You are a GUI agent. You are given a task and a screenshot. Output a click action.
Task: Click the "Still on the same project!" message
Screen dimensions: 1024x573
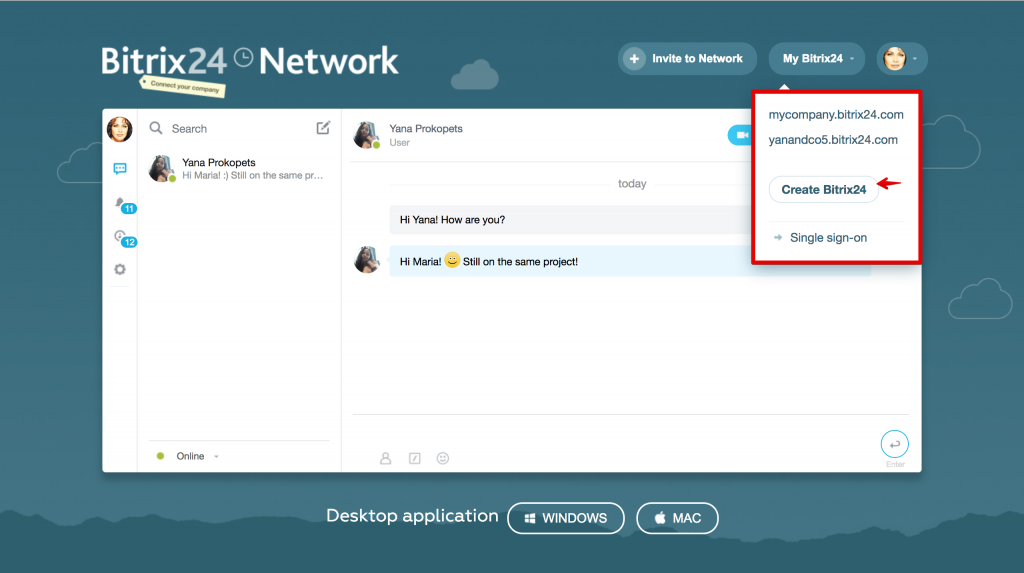(630, 261)
